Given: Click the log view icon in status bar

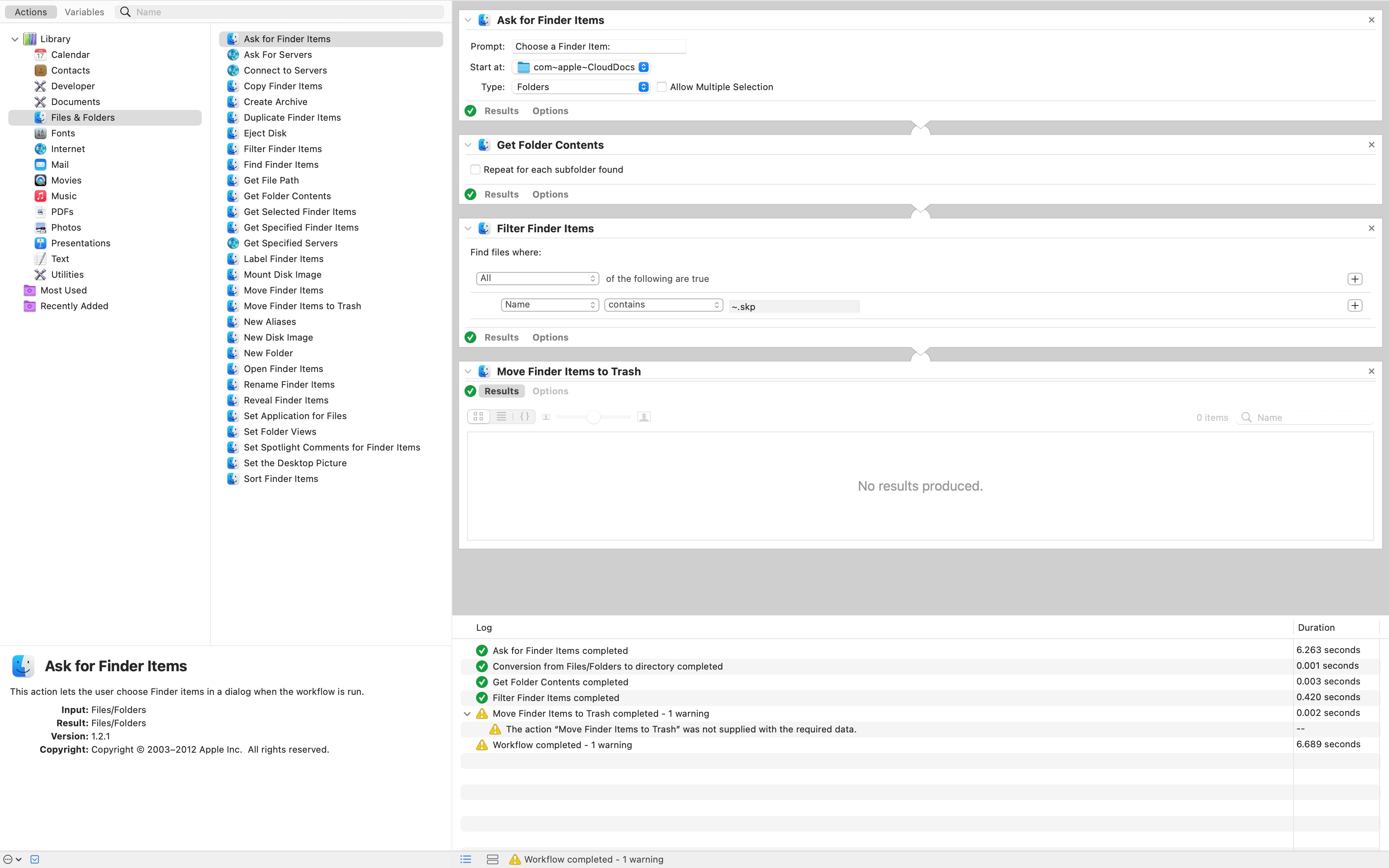Looking at the screenshot, I should 466,859.
